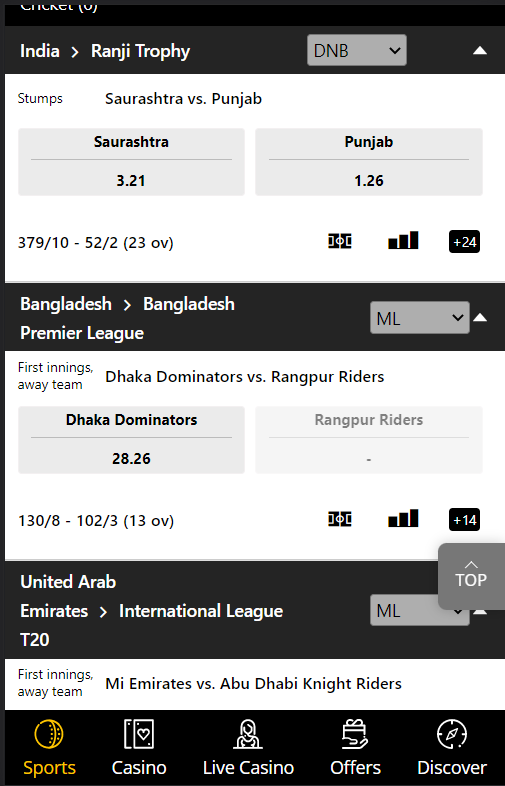Open the DNB market dropdown
This screenshot has height=786, width=505.
coord(357,50)
